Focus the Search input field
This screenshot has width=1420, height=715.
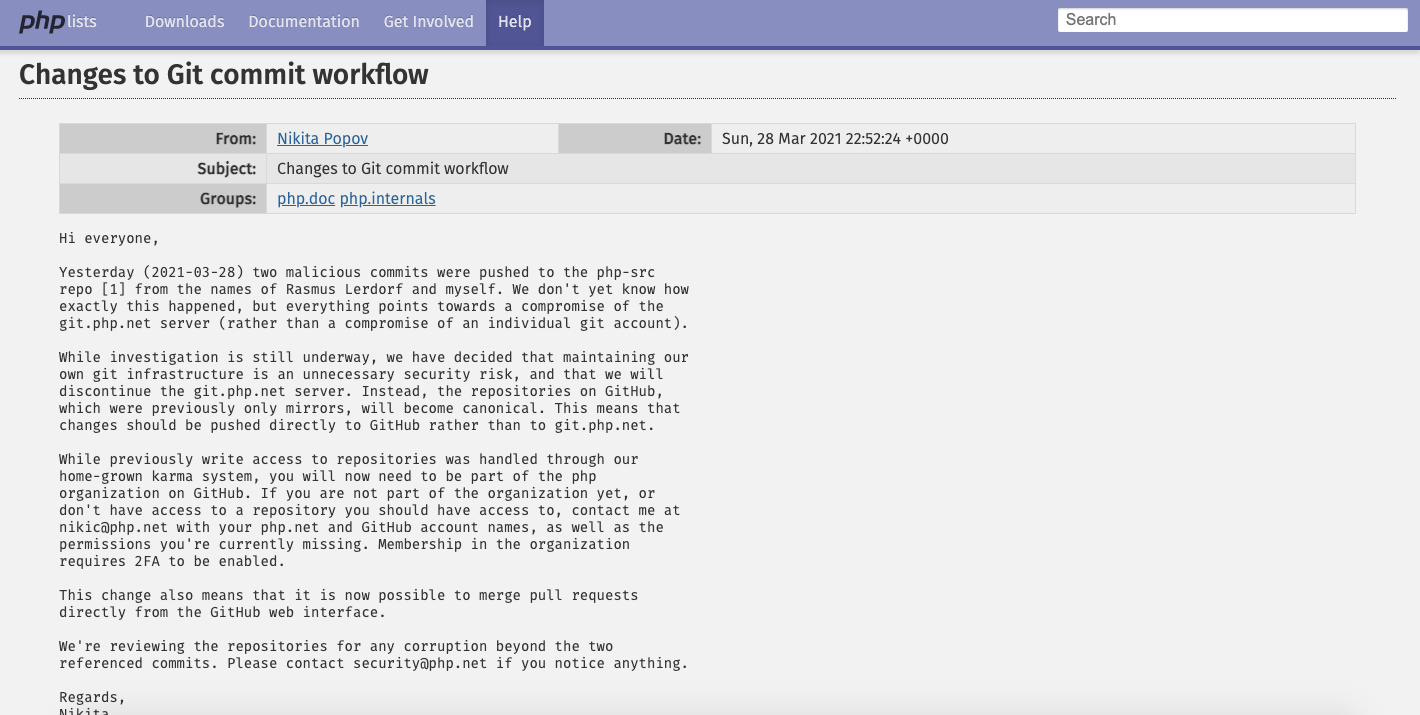(1233, 20)
